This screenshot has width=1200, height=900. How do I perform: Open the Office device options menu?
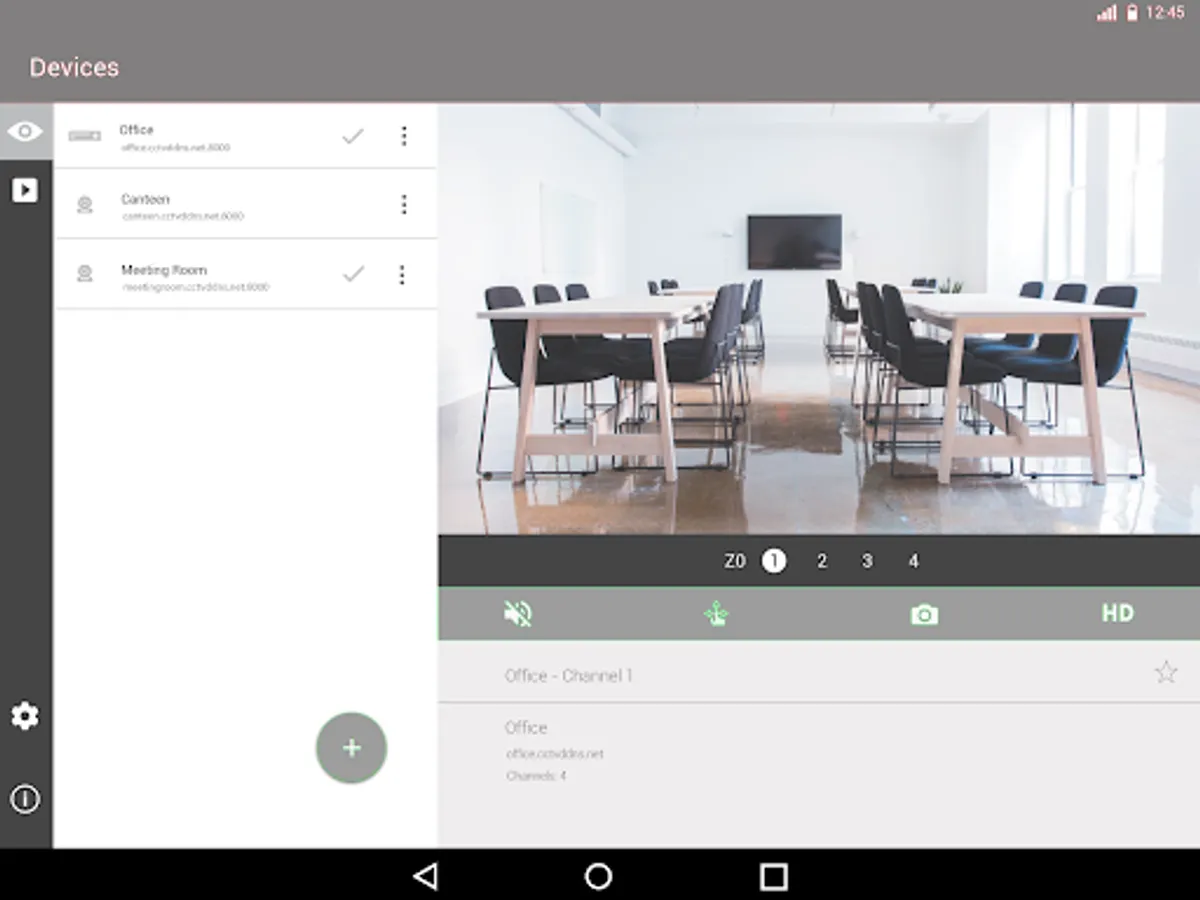click(404, 136)
